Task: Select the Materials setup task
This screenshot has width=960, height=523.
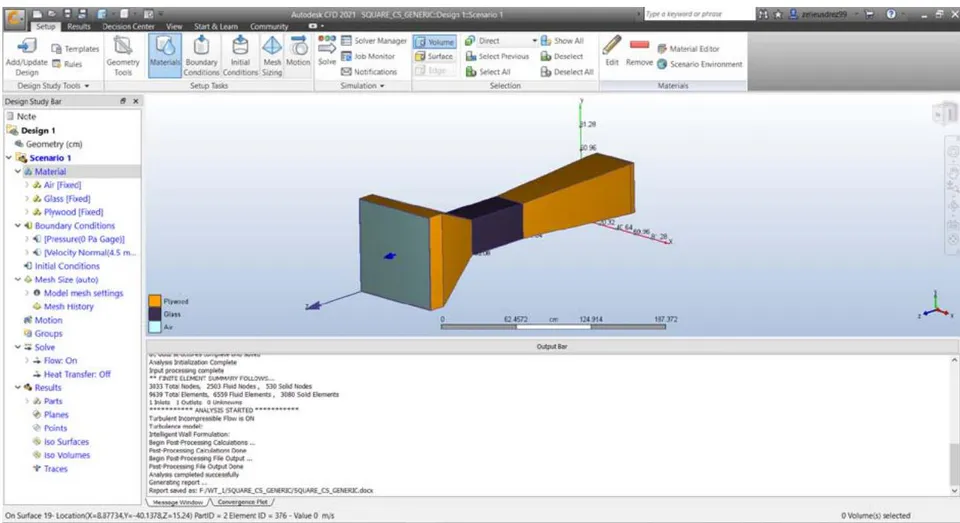Action: [x=165, y=55]
